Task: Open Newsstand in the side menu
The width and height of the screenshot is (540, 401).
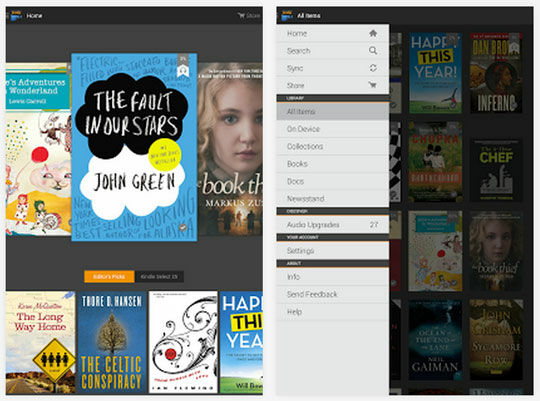Action: (x=333, y=198)
